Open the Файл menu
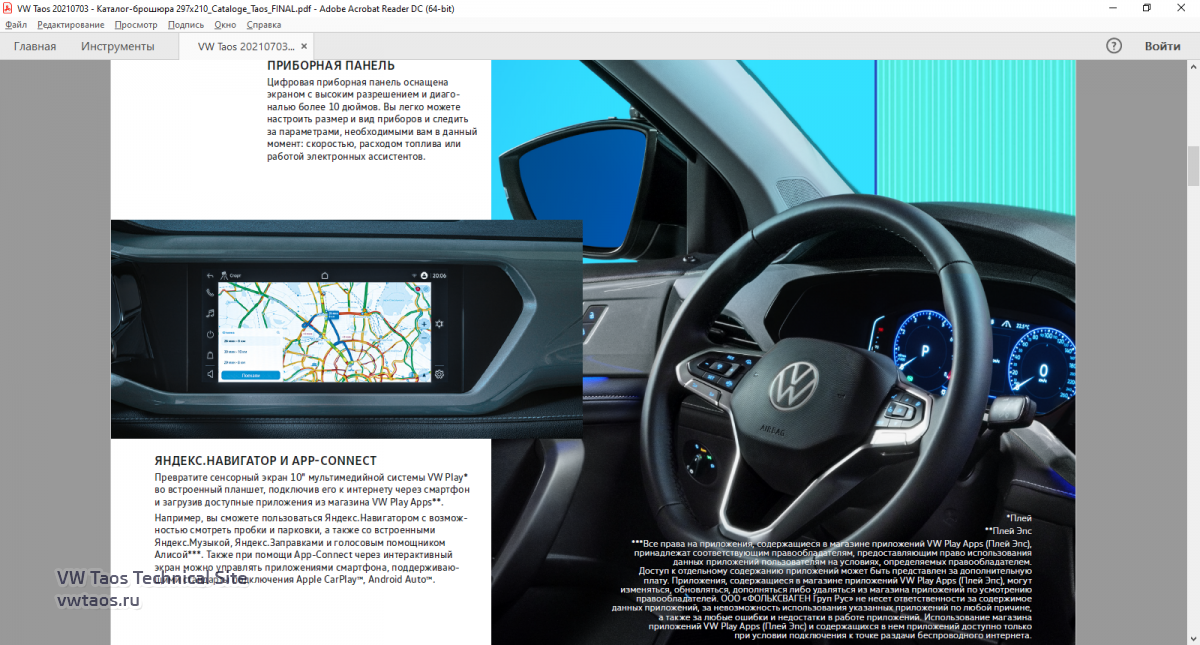 tap(15, 24)
